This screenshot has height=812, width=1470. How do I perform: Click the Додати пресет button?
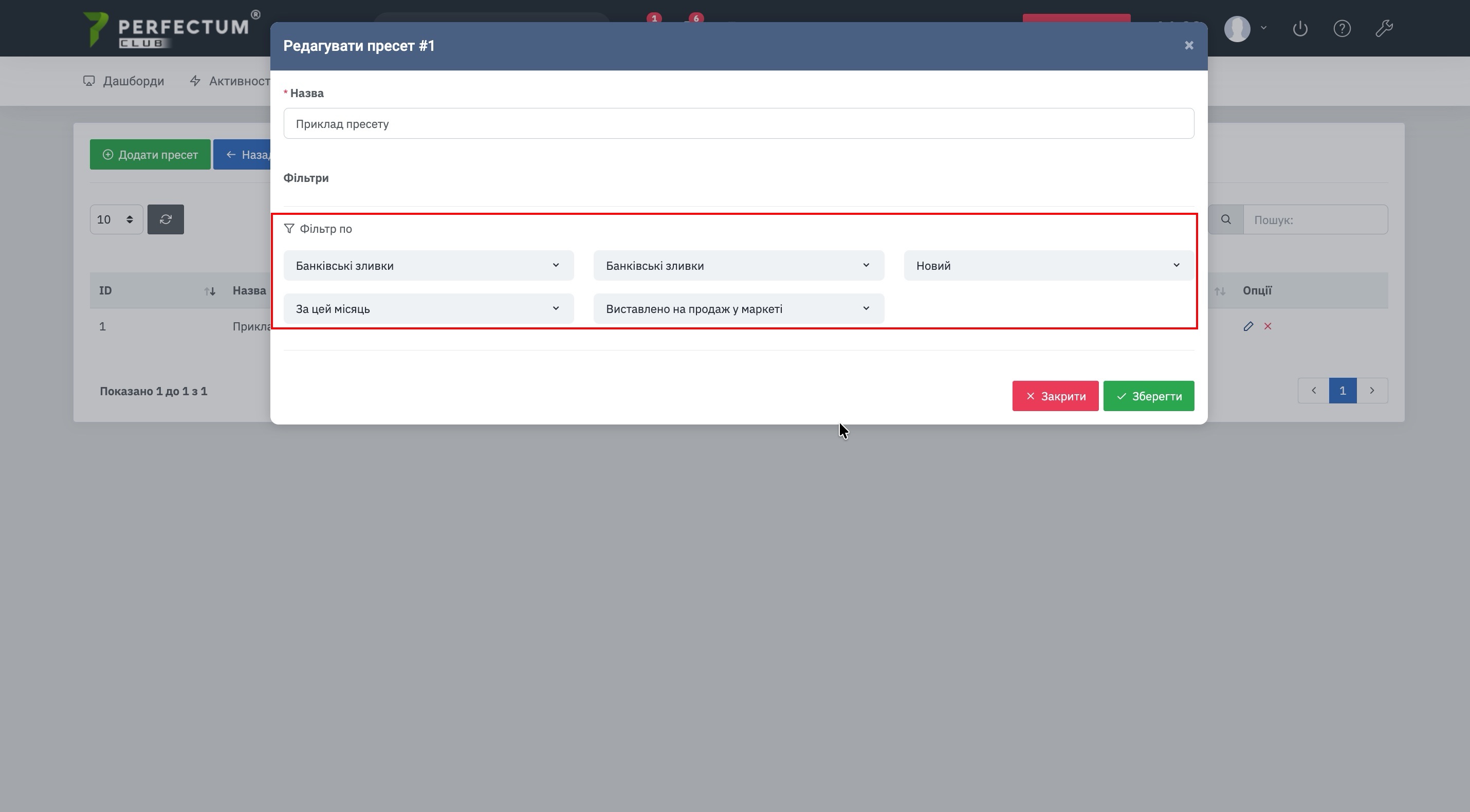pos(150,155)
